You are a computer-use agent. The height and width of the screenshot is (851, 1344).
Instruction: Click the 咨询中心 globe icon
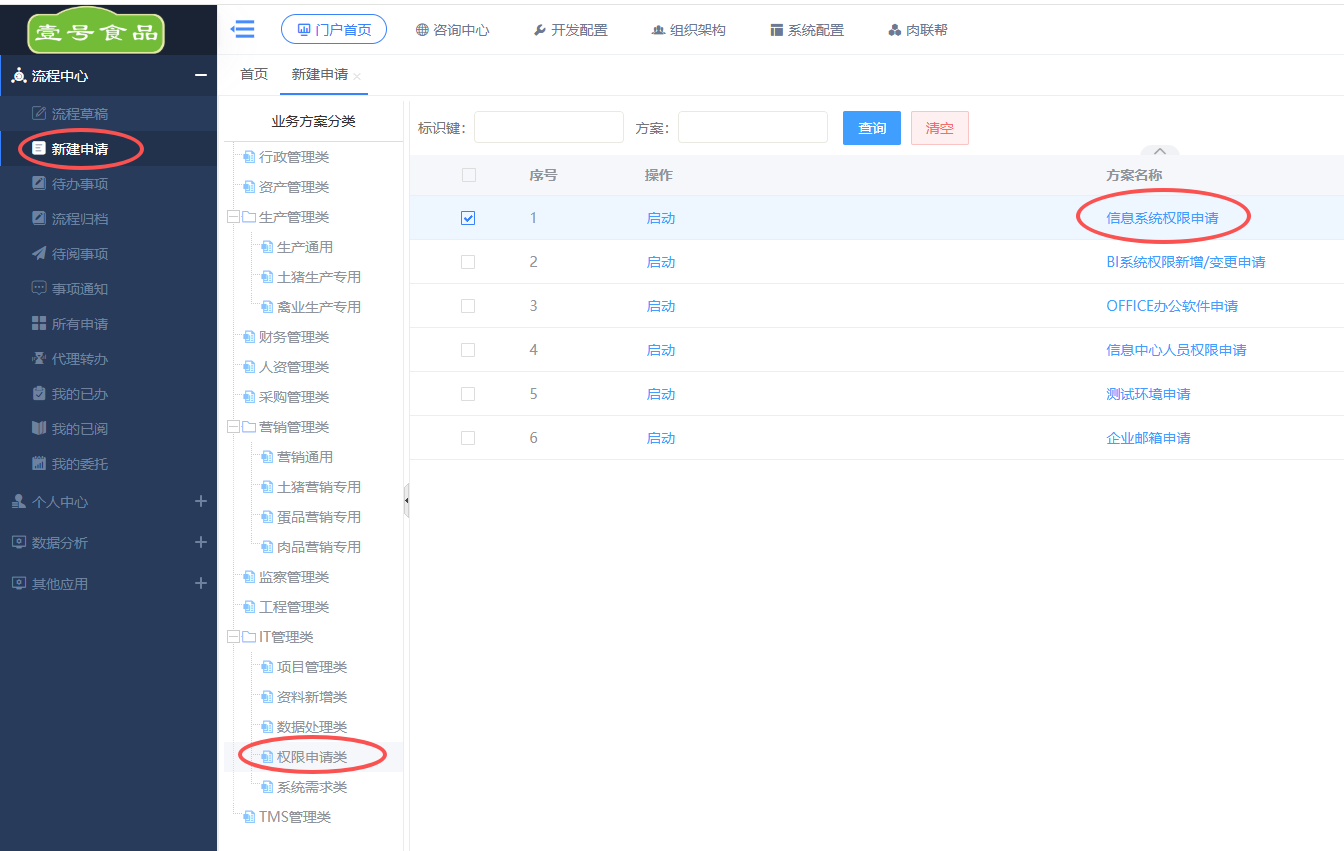[422, 30]
